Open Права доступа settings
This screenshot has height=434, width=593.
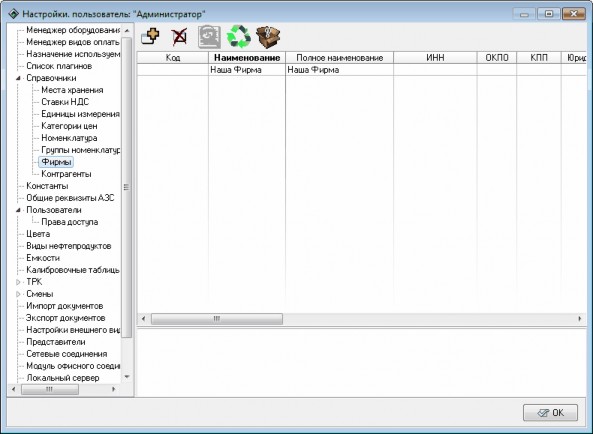tap(70, 222)
